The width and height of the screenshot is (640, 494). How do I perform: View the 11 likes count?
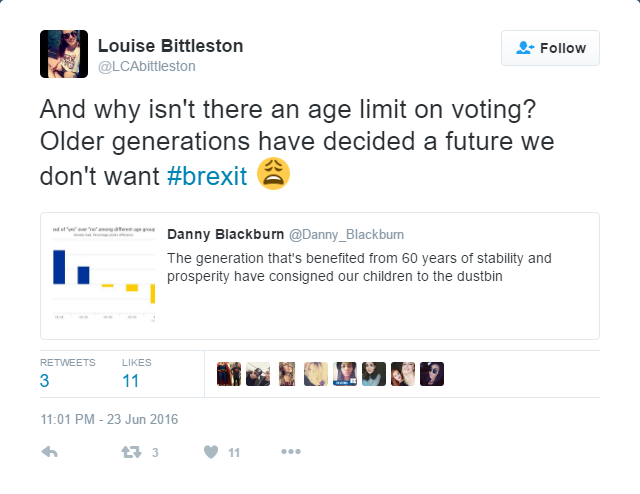(x=131, y=381)
